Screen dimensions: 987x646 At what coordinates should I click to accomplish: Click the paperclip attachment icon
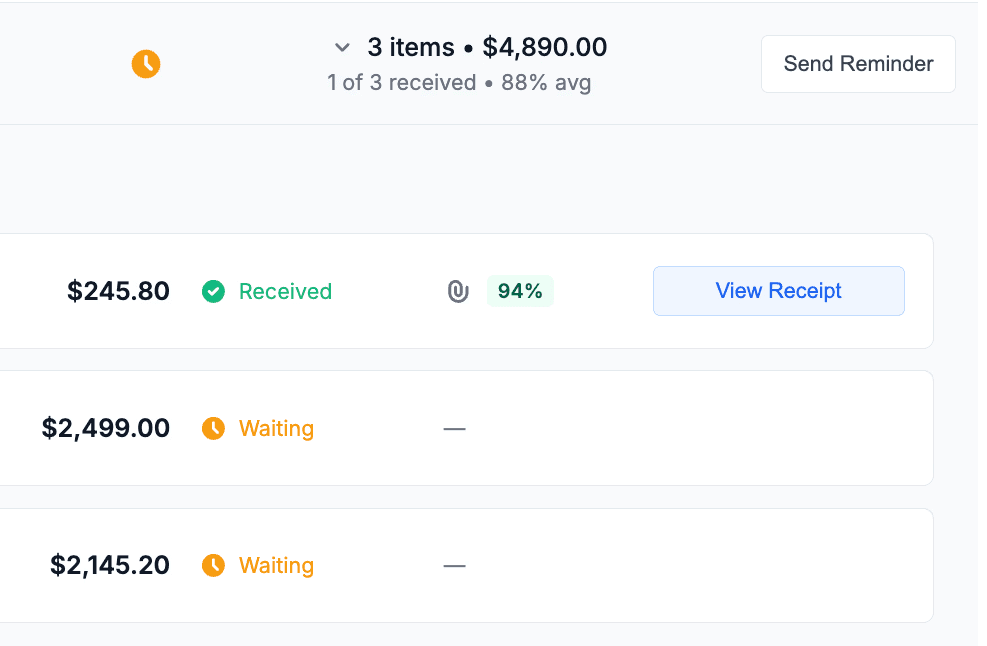point(458,292)
